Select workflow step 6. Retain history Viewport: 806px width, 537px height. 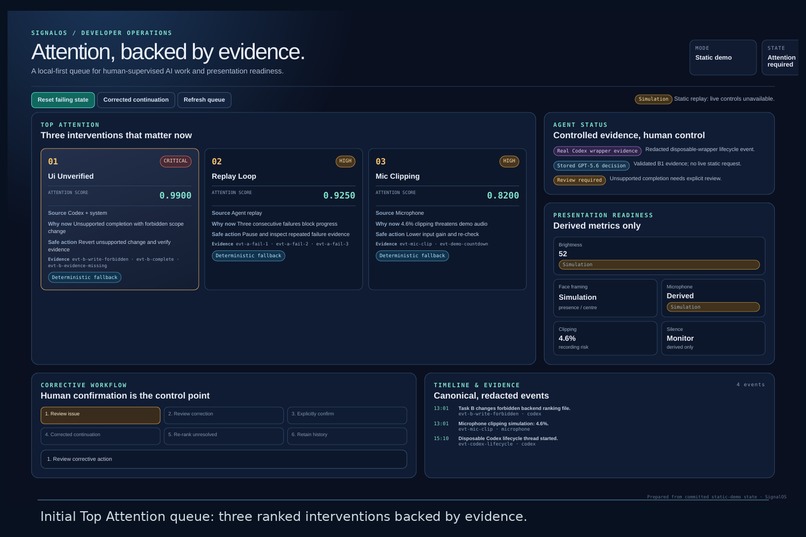(x=347, y=436)
